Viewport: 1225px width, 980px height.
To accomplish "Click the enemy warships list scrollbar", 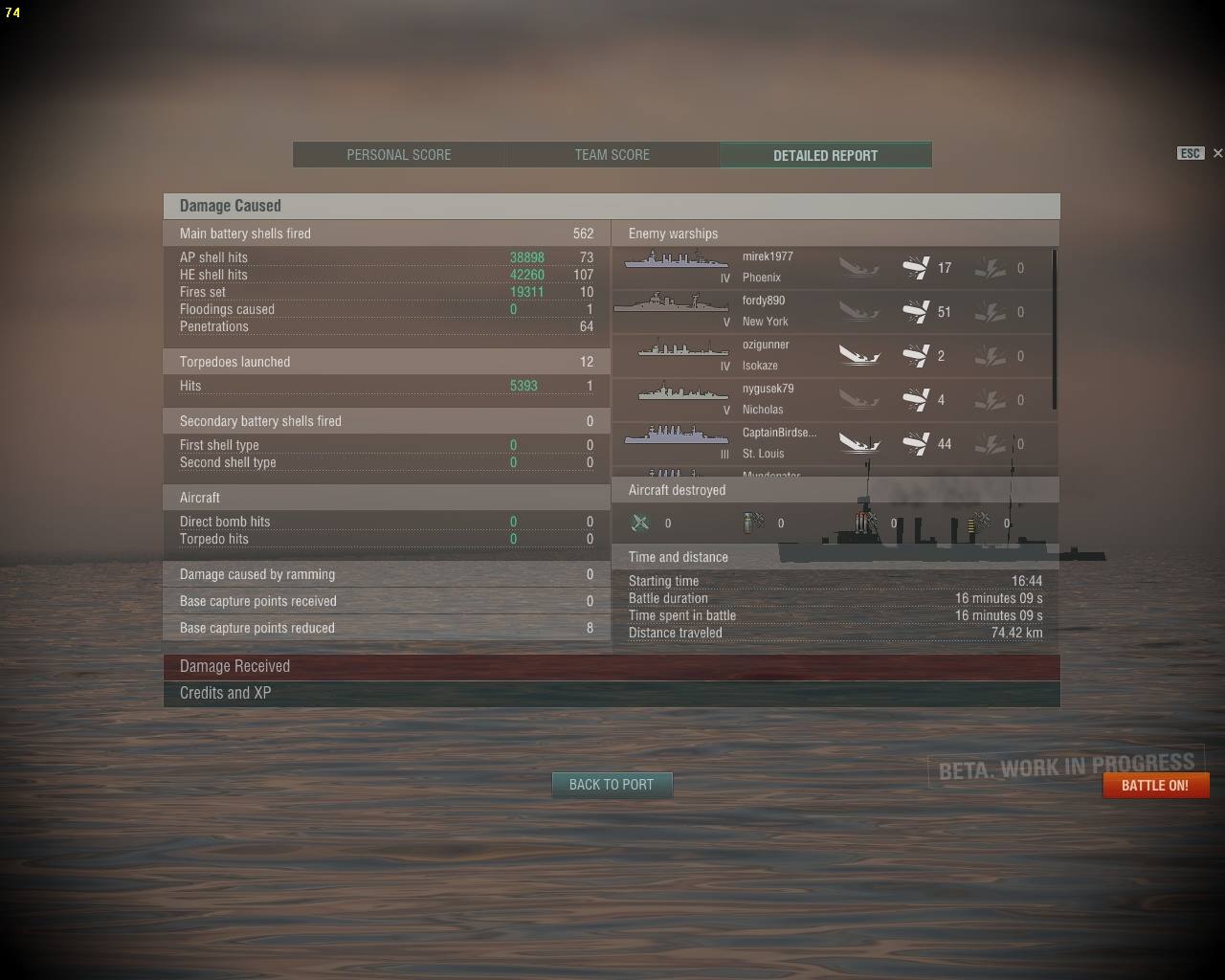I will (1055, 330).
